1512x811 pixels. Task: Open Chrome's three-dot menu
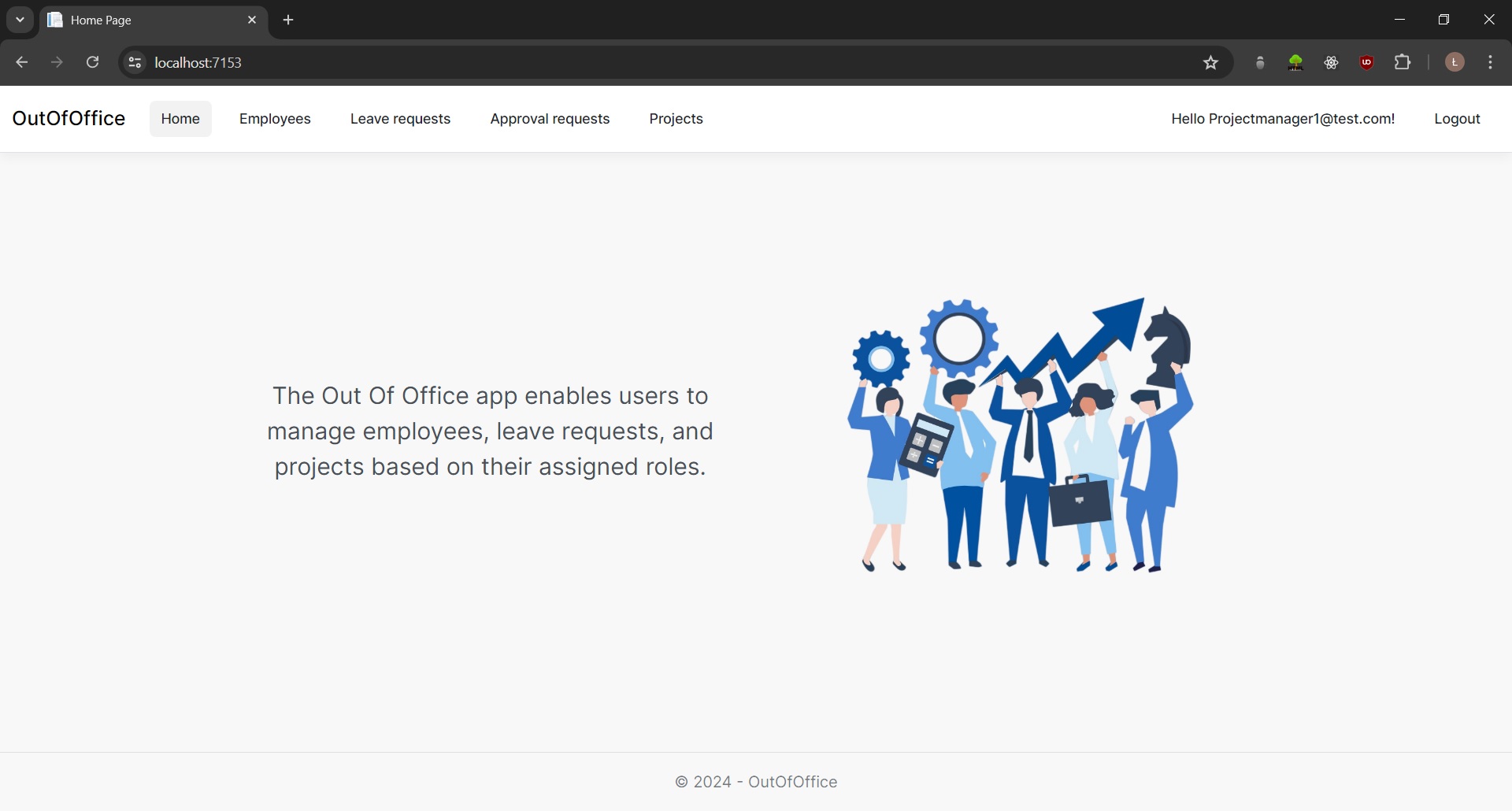coord(1491,62)
